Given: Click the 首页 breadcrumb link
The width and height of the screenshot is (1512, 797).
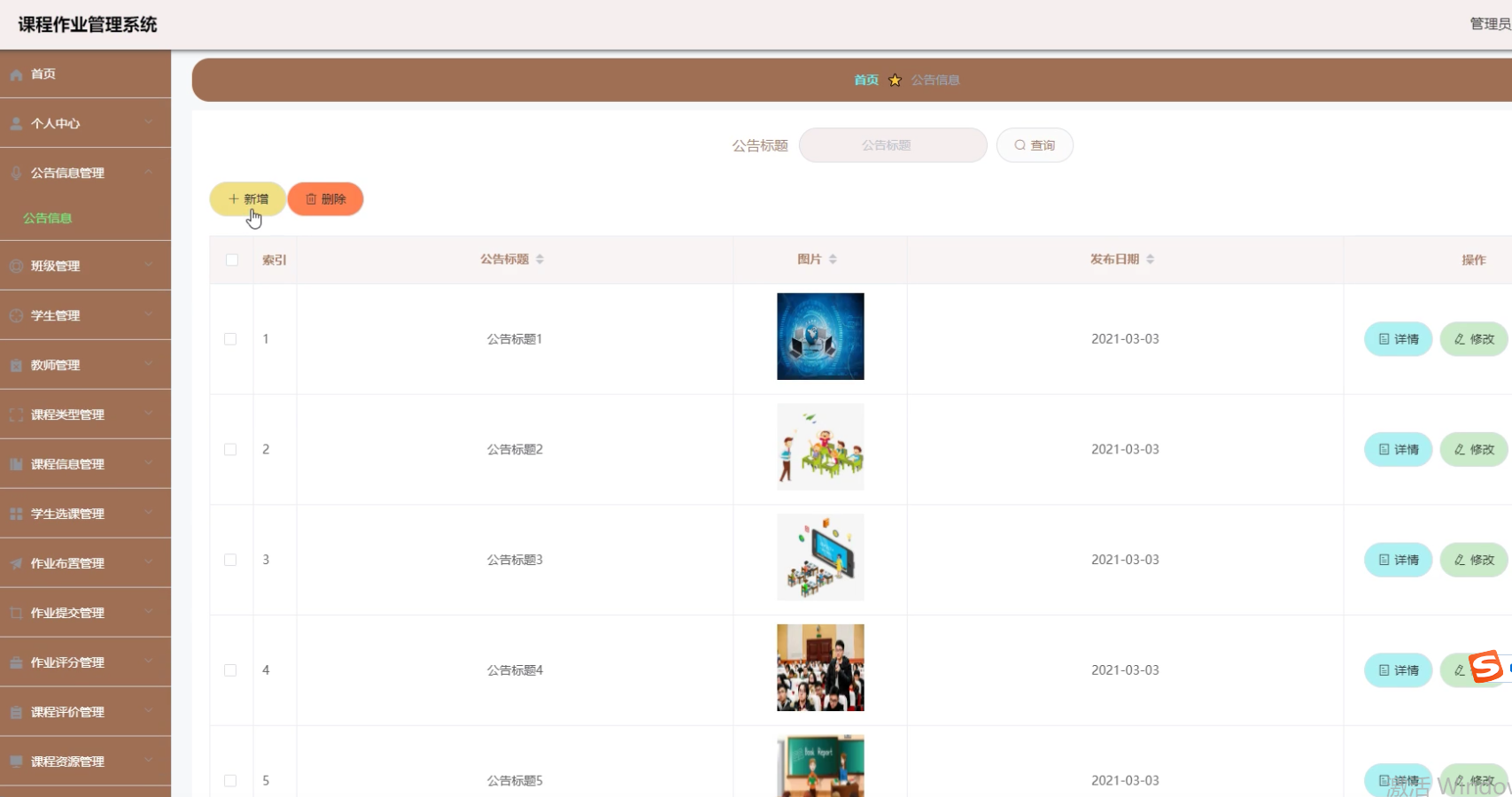Looking at the screenshot, I should click(866, 80).
